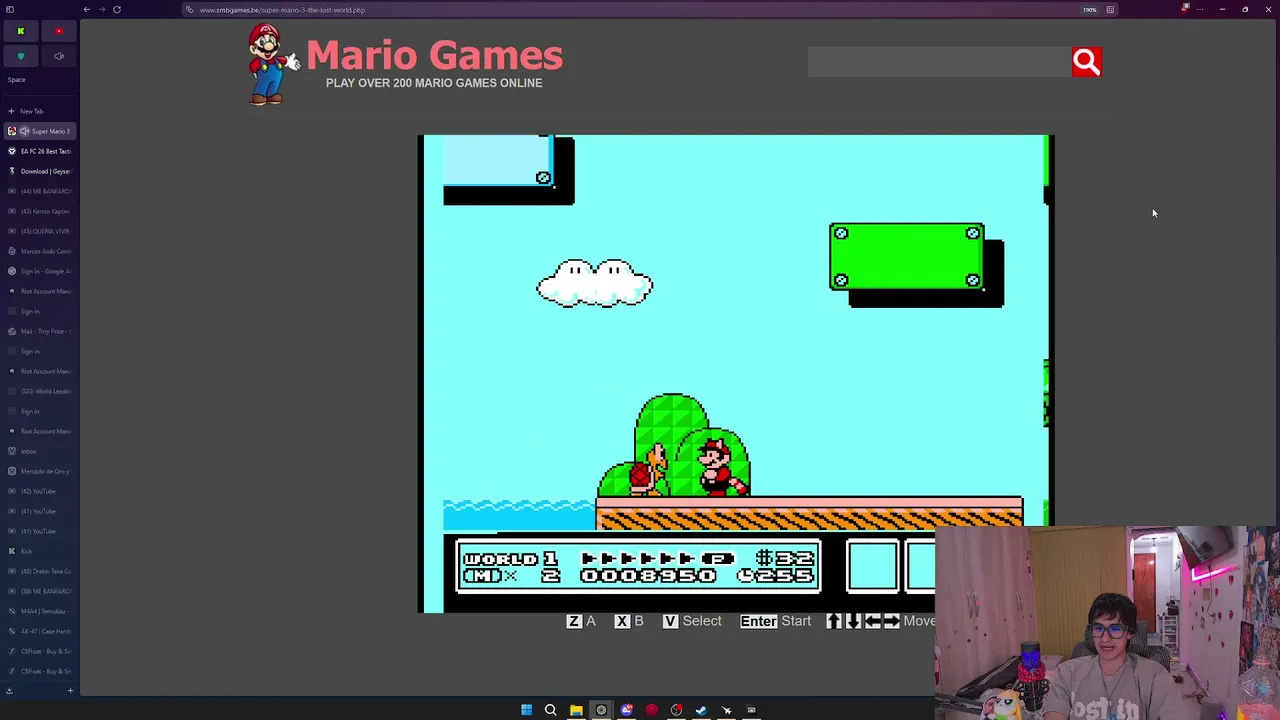Open the (38) ME BANEARON tab
Image resolution: width=1280 pixels, height=720 pixels.
click(x=40, y=591)
